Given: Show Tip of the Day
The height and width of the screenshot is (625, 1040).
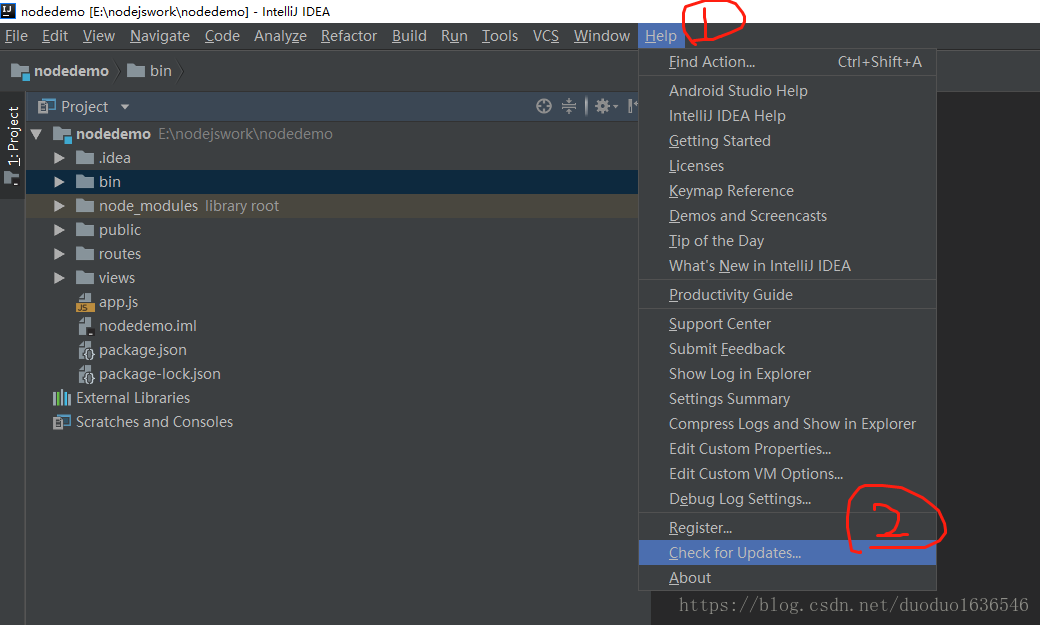Looking at the screenshot, I should (787, 241).
